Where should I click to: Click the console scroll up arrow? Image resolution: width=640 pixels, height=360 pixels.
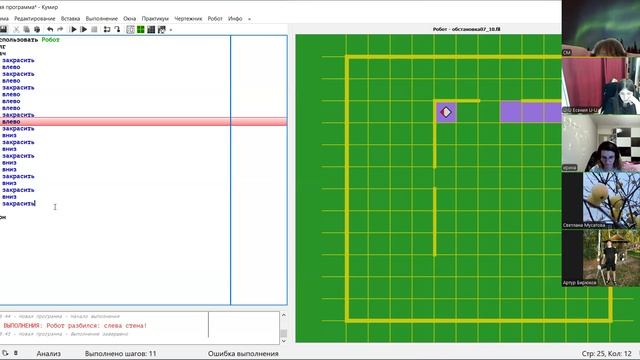point(284,316)
